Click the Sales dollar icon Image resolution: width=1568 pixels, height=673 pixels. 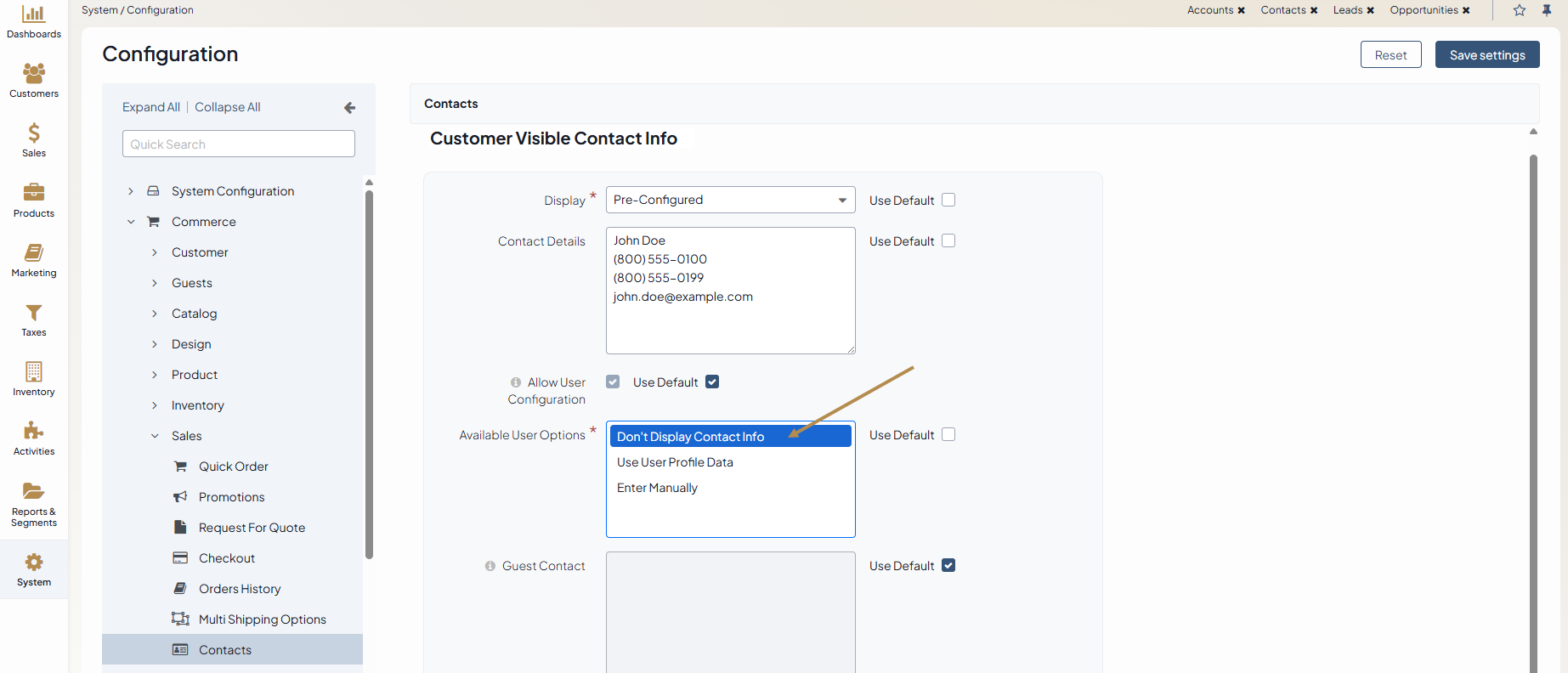pos(34,133)
